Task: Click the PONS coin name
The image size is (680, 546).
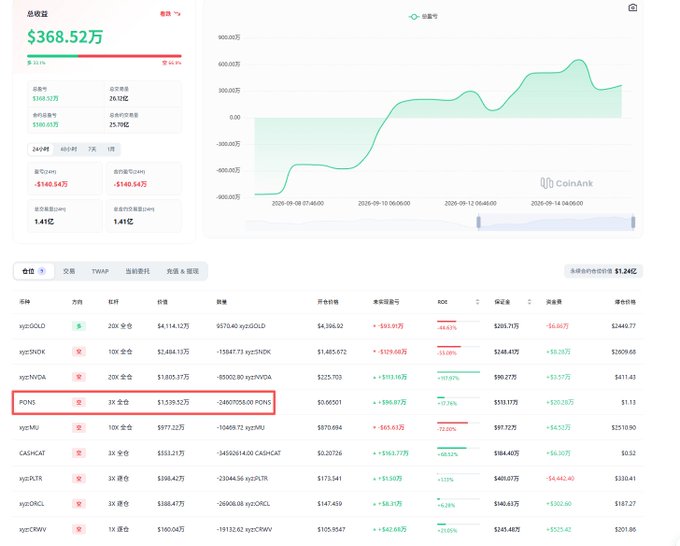Action: (27, 402)
